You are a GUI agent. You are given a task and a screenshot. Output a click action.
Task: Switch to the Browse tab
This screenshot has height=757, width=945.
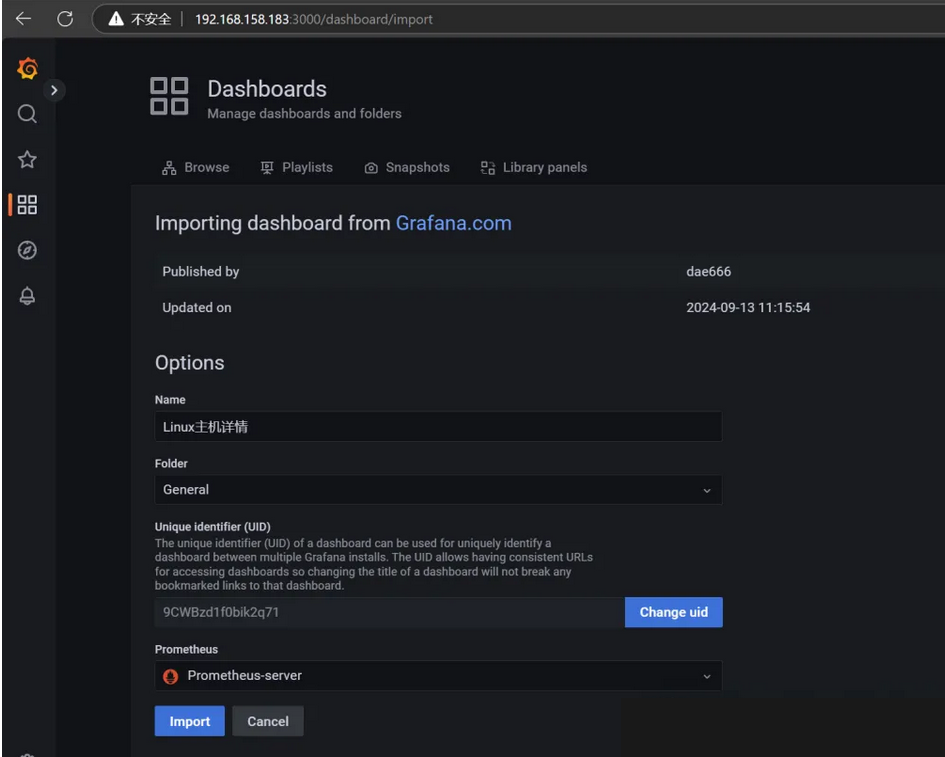(x=195, y=168)
